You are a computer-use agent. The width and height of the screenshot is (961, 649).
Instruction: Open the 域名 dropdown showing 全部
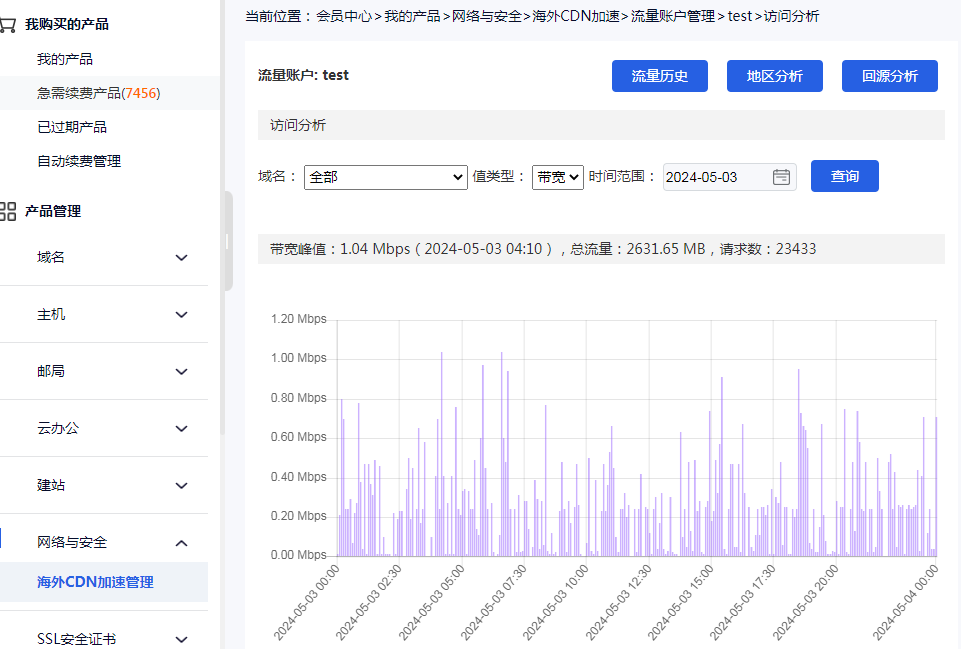coord(385,177)
